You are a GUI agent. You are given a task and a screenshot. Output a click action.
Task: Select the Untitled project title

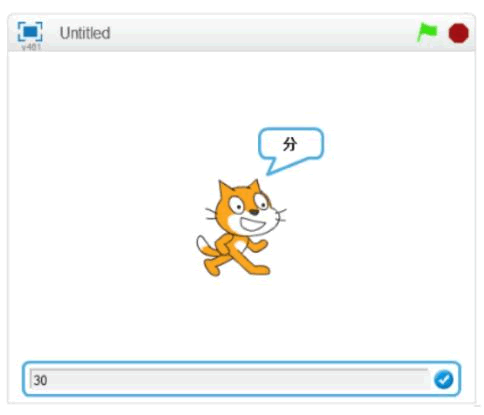point(85,33)
